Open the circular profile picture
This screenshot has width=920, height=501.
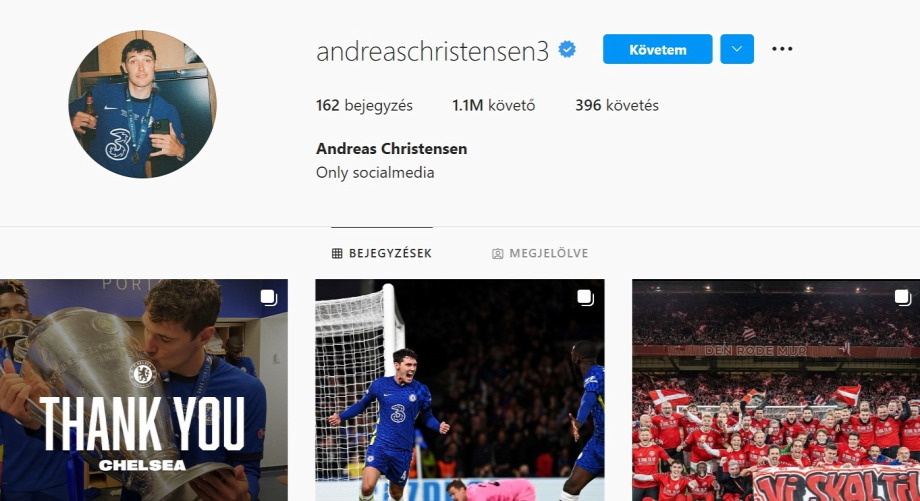(143, 104)
